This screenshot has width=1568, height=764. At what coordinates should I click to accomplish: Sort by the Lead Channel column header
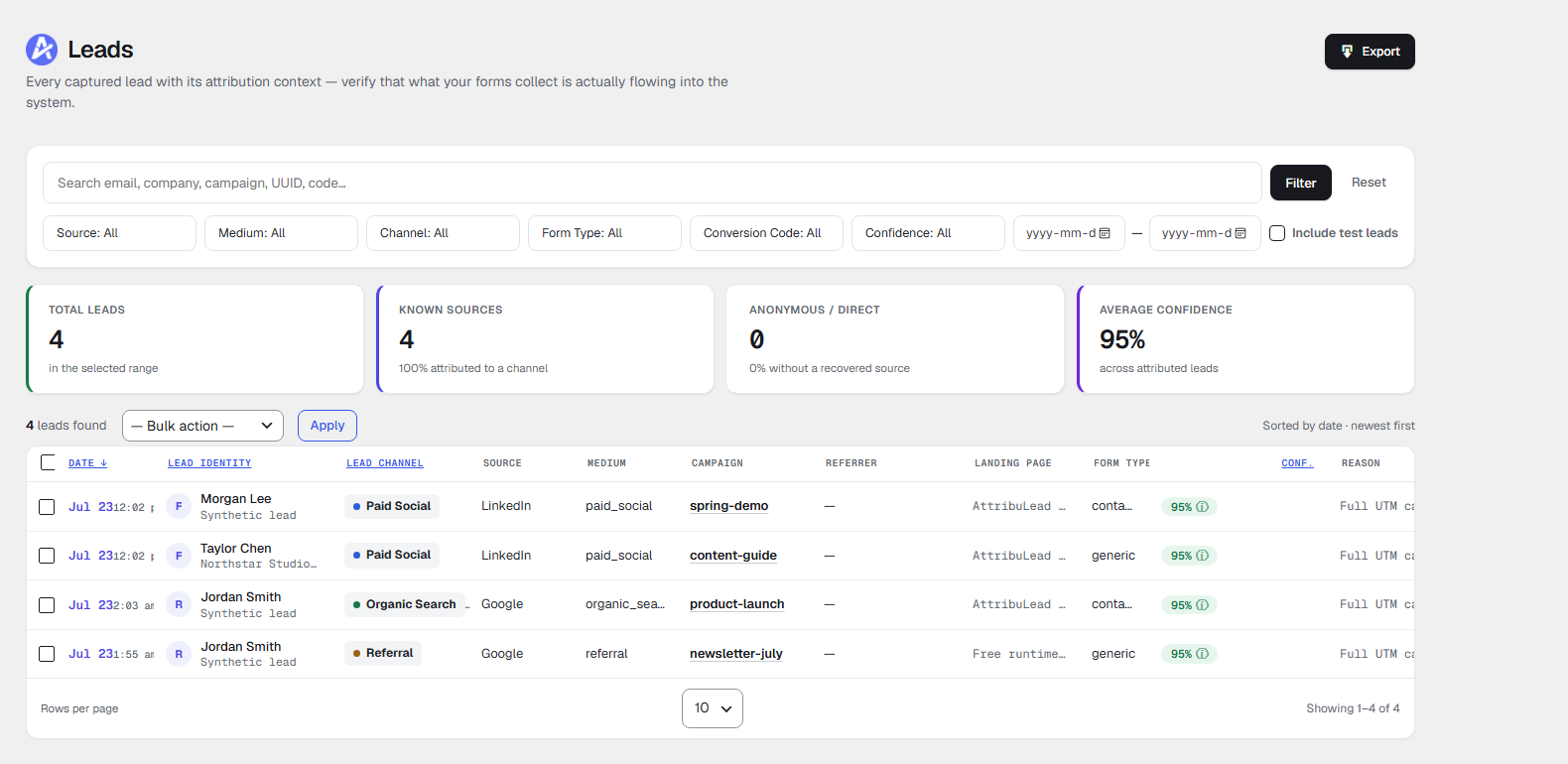pyautogui.click(x=385, y=463)
